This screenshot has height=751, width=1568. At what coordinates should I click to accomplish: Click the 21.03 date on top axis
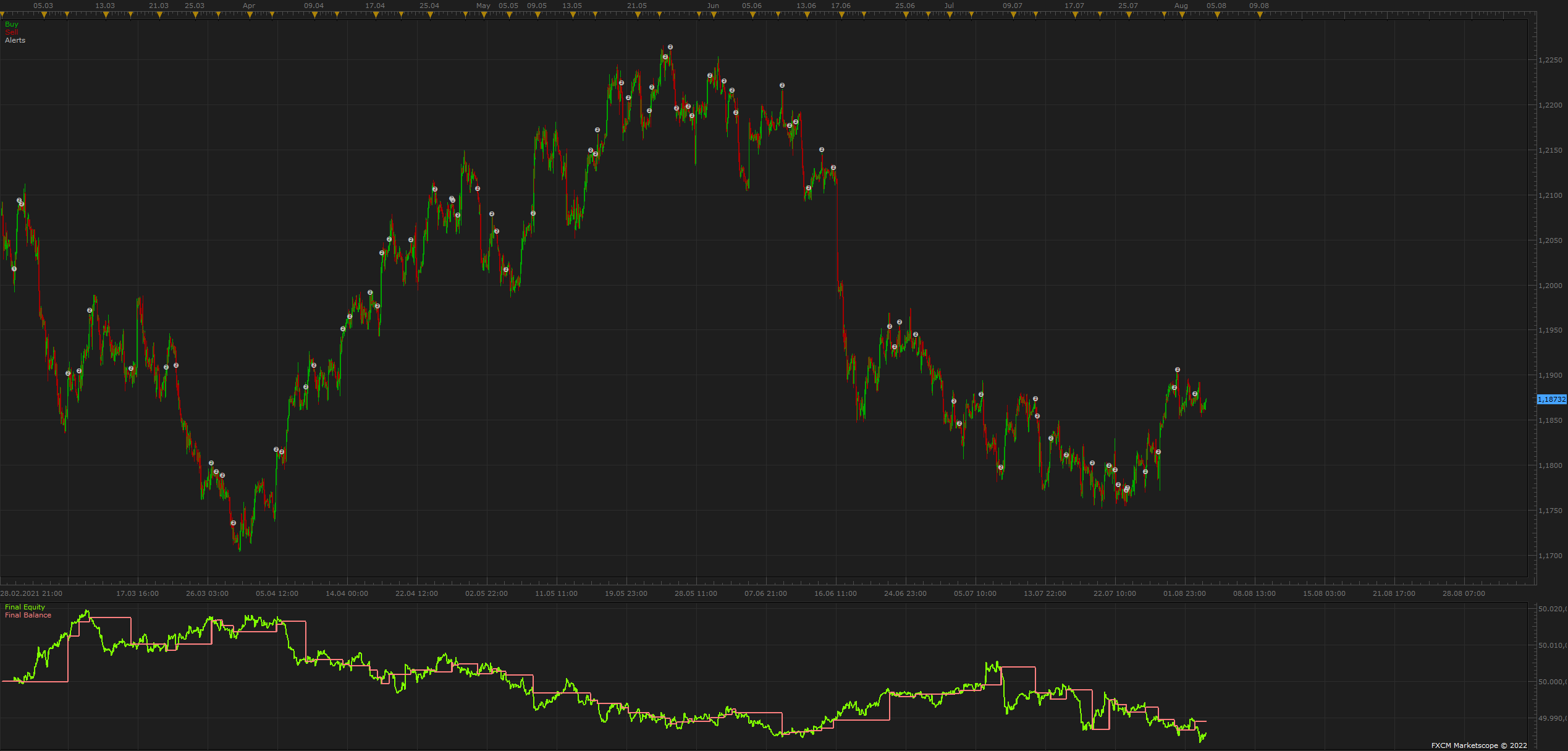tap(159, 6)
